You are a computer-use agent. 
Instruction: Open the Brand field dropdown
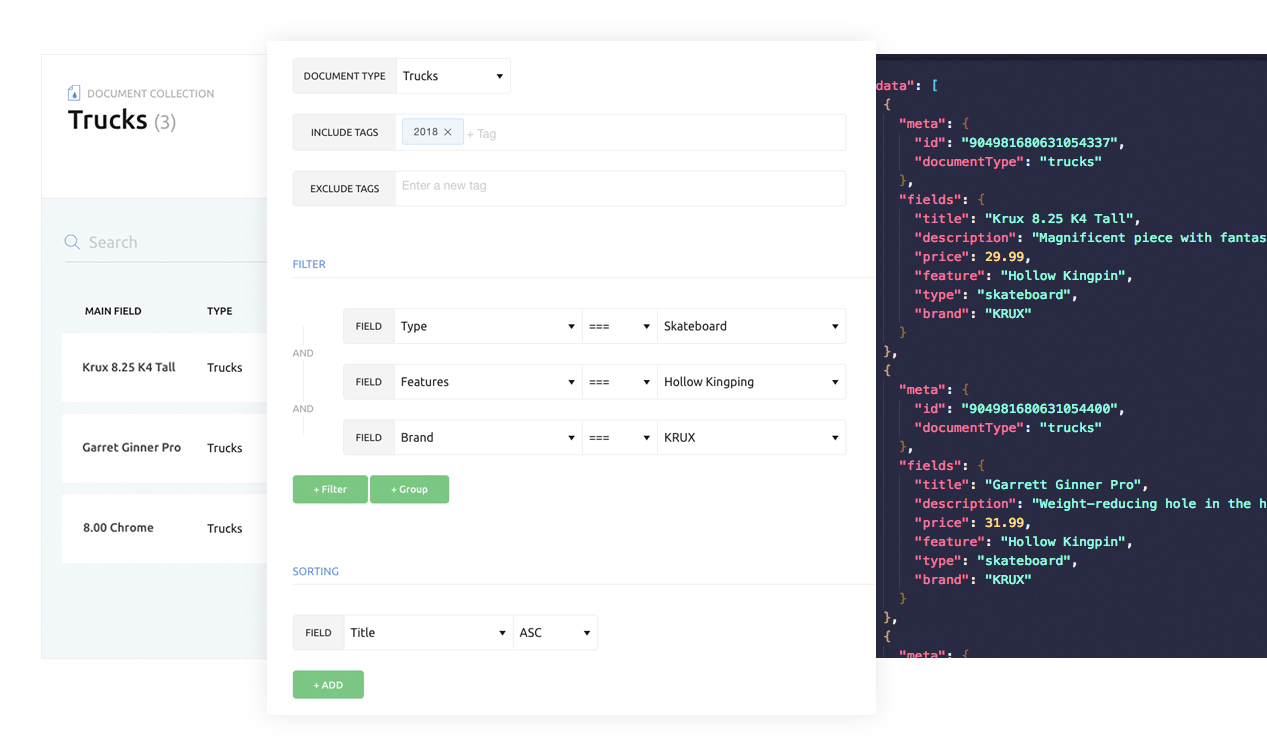click(488, 438)
